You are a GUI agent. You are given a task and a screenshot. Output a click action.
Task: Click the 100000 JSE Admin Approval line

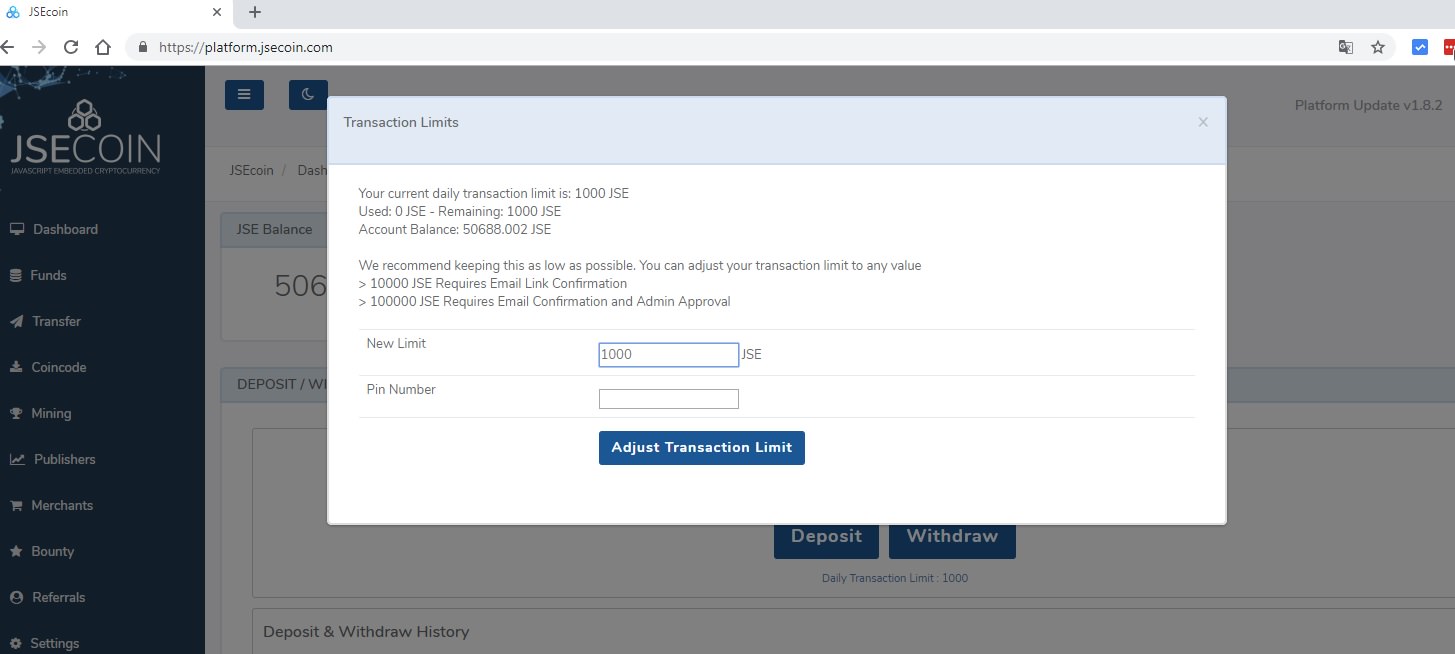pyautogui.click(x=545, y=301)
